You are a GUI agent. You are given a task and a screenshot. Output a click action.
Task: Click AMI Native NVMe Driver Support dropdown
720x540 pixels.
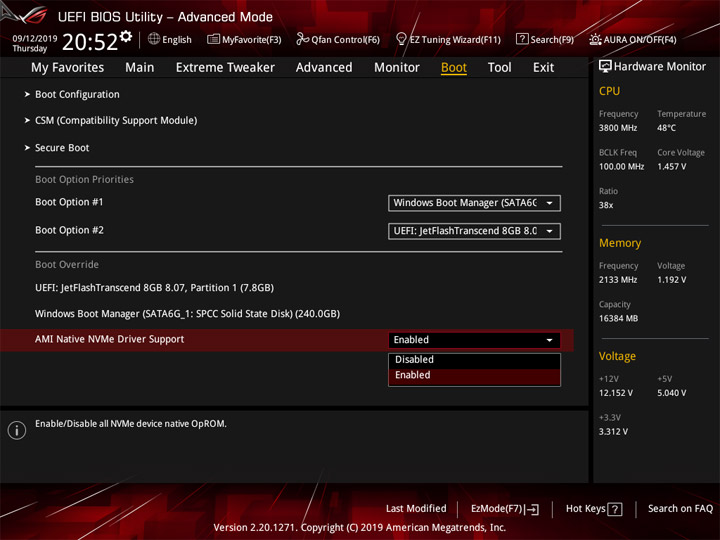[x=474, y=340]
